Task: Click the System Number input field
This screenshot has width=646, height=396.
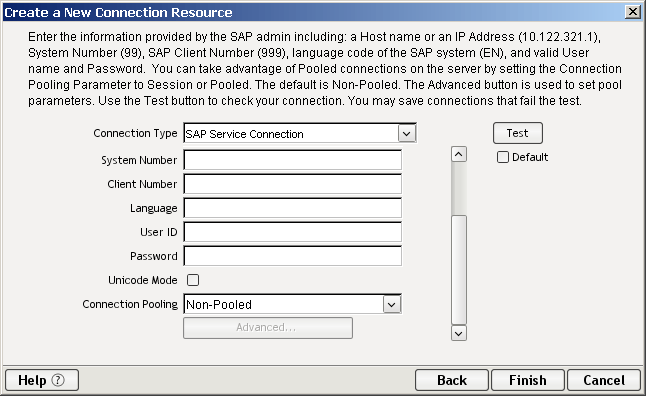Action: [293, 160]
